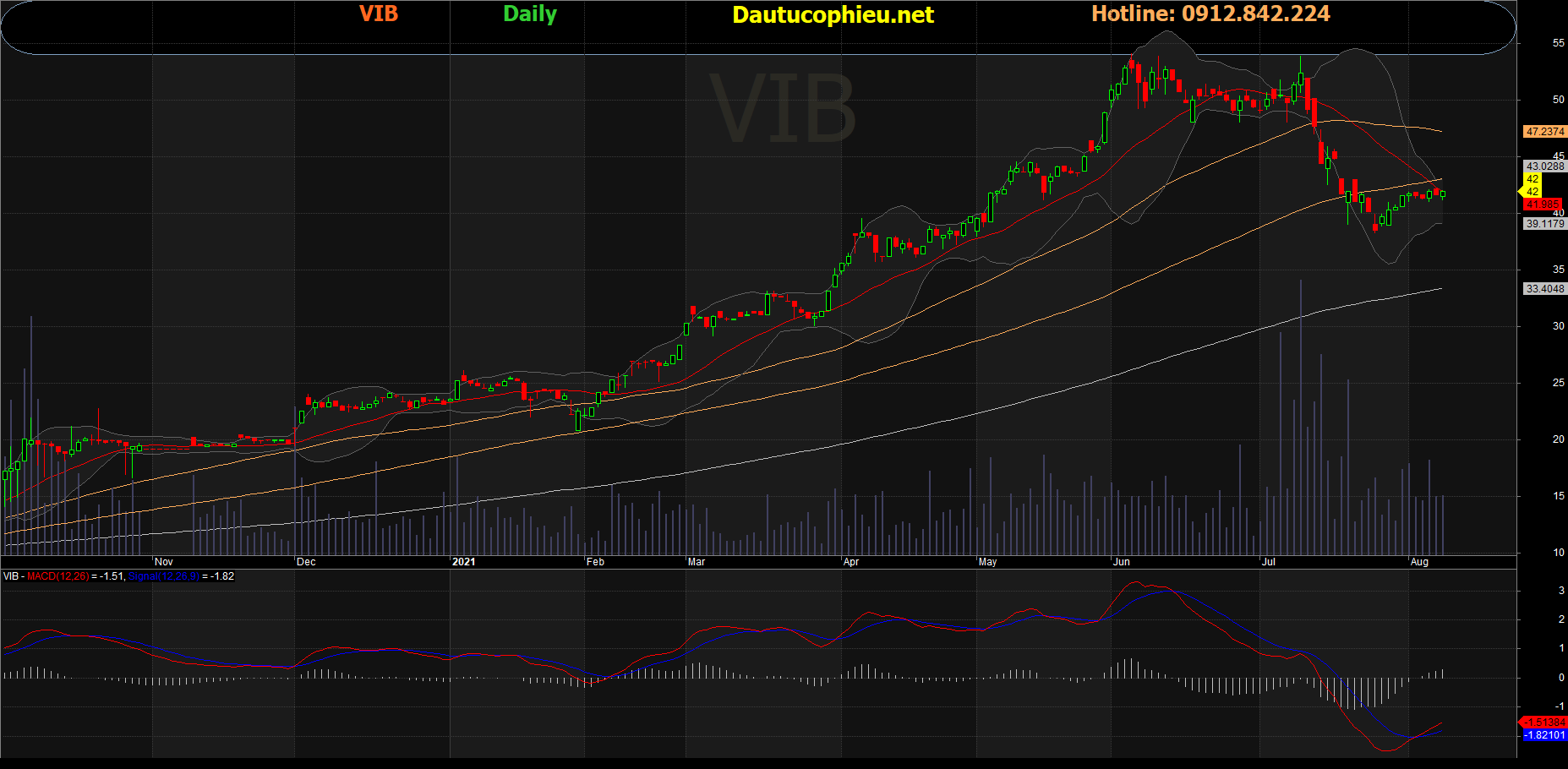Click the red -1.51384 MACD value tag
The height and width of the screenshot is (769, 1568).
pyautogui.click(x=1544, y=723)
